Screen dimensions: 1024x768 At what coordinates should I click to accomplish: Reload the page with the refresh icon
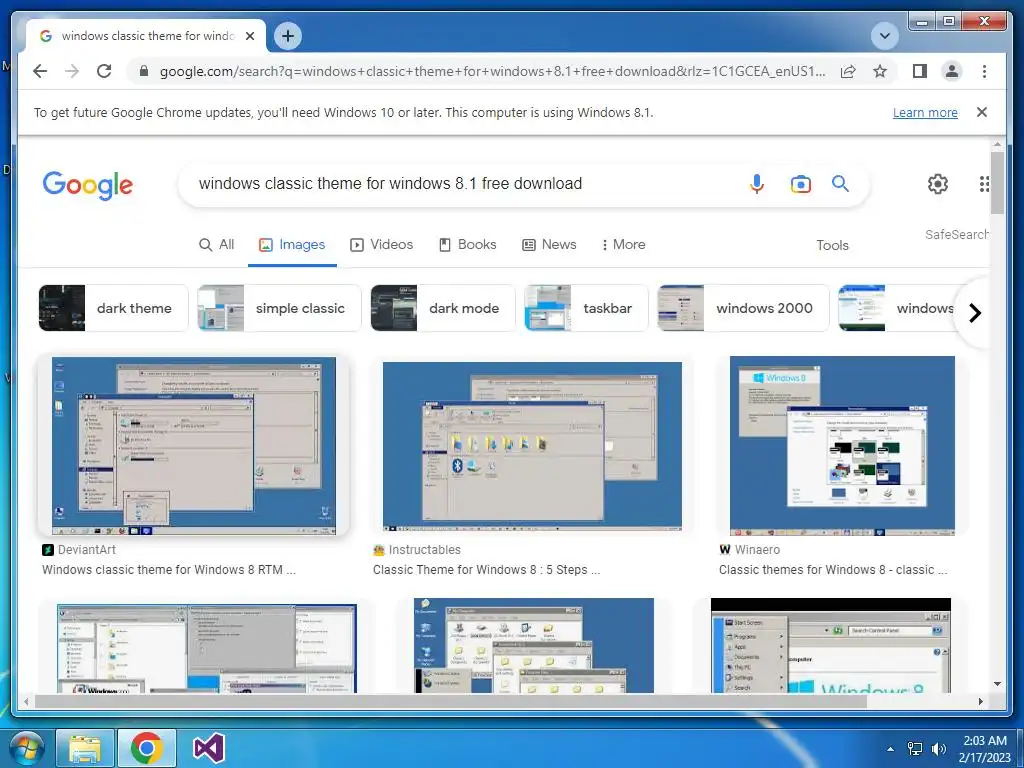[104, 71]
